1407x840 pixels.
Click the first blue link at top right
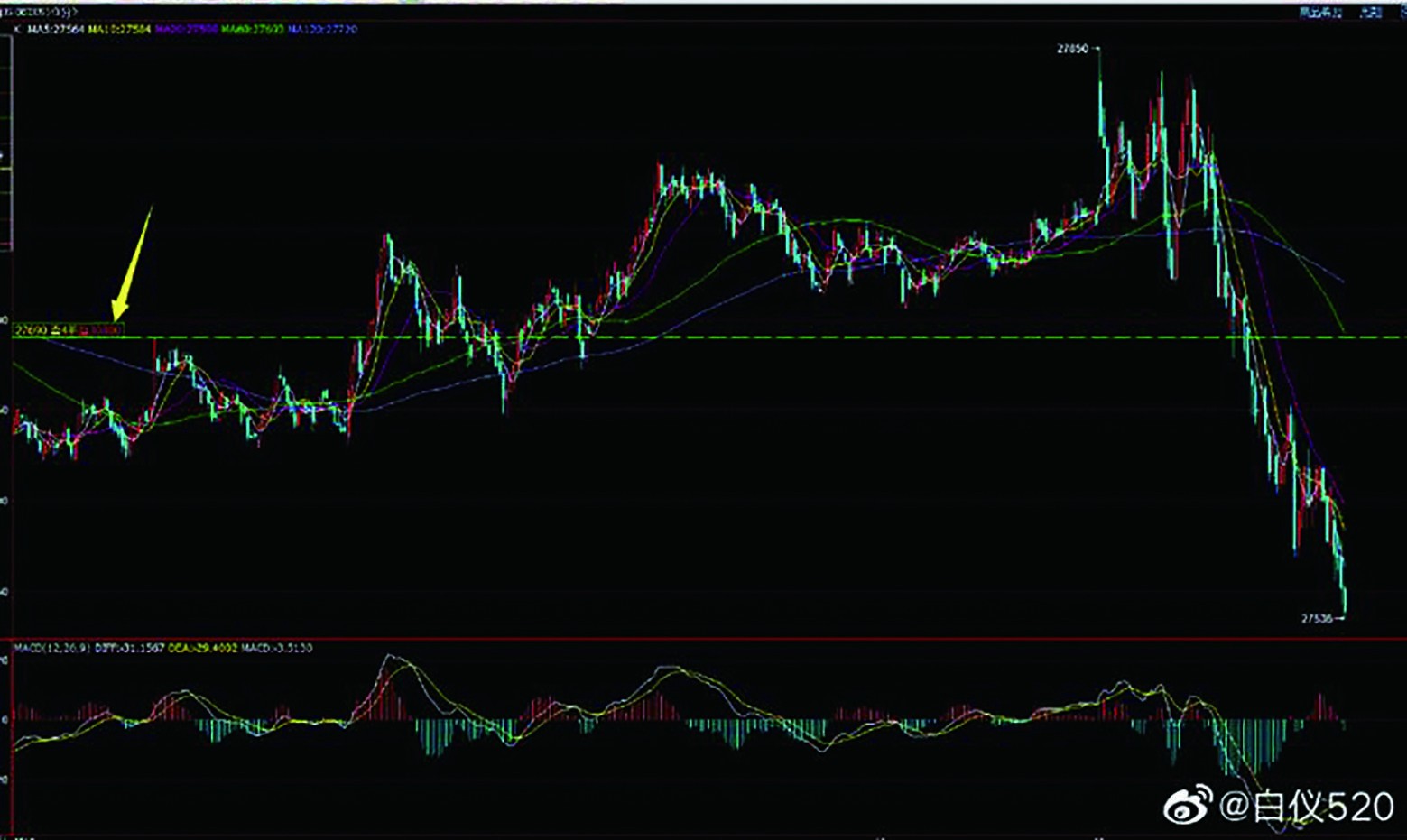coord(1320,12)
